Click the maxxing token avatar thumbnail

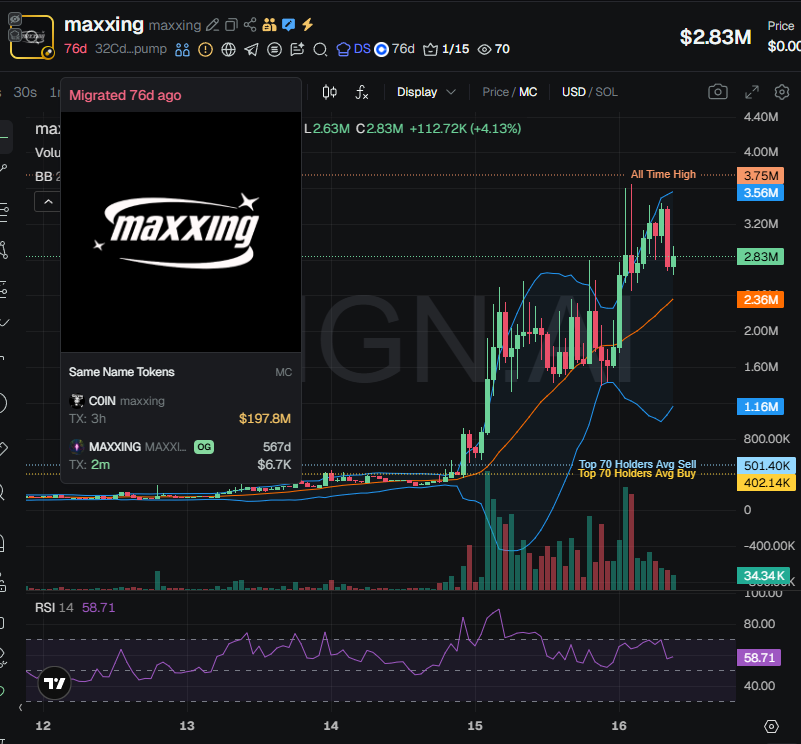[32, 37]
